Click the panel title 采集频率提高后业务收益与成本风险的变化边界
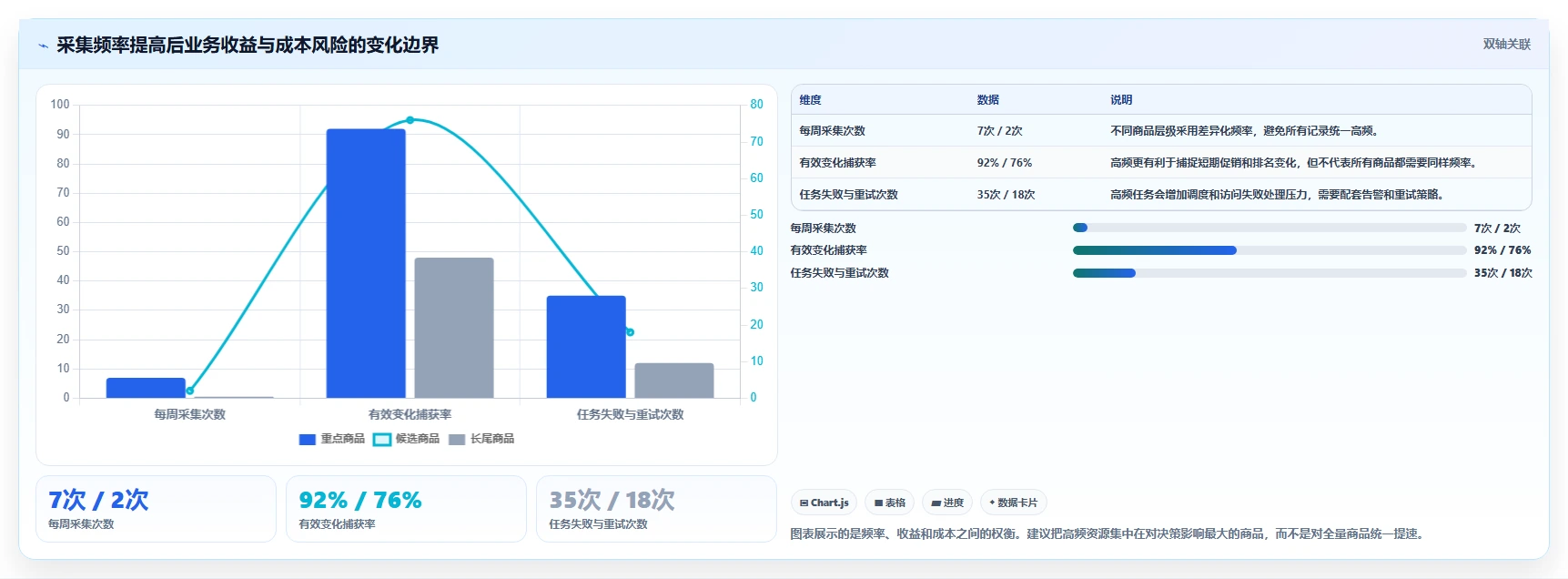Image resolution: width=1568 pixels, height=579 pixels. coord(248,46)
